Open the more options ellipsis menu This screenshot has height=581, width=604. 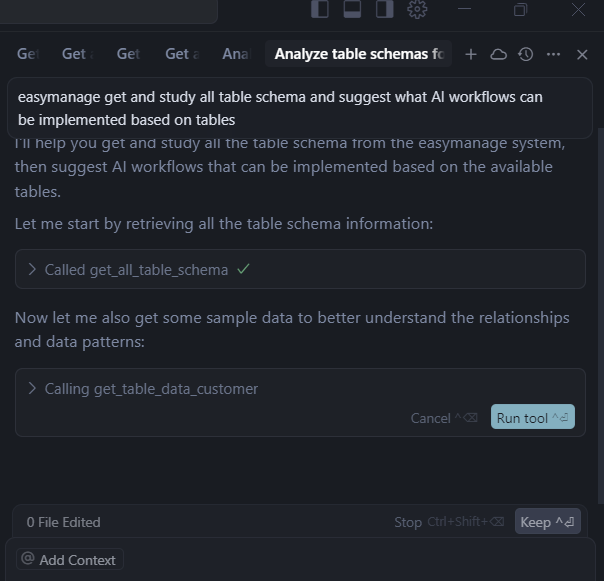tap(554, 54)
